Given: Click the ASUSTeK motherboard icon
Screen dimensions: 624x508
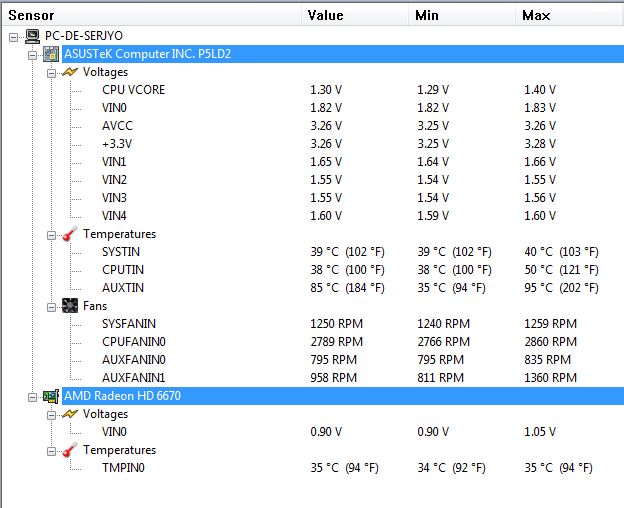Looking at the screenshot, I should pyautogui.click(x=51, y=54).
